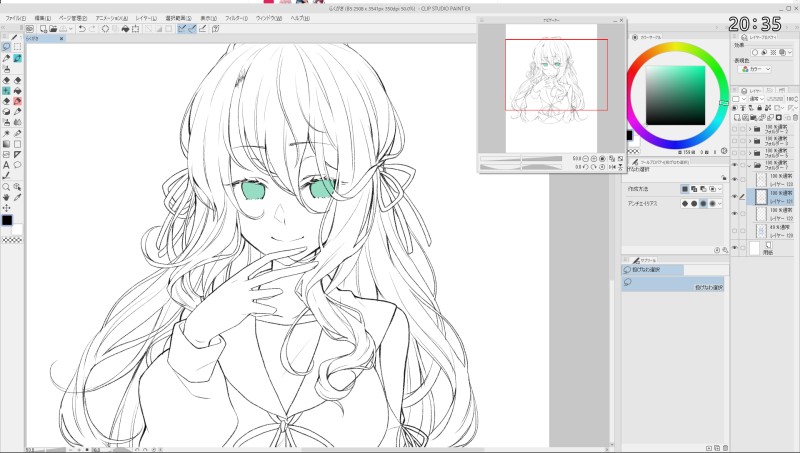Click new selection creation mode button
The width and height of the screenshot is (800, 453).
pos(685,189)
